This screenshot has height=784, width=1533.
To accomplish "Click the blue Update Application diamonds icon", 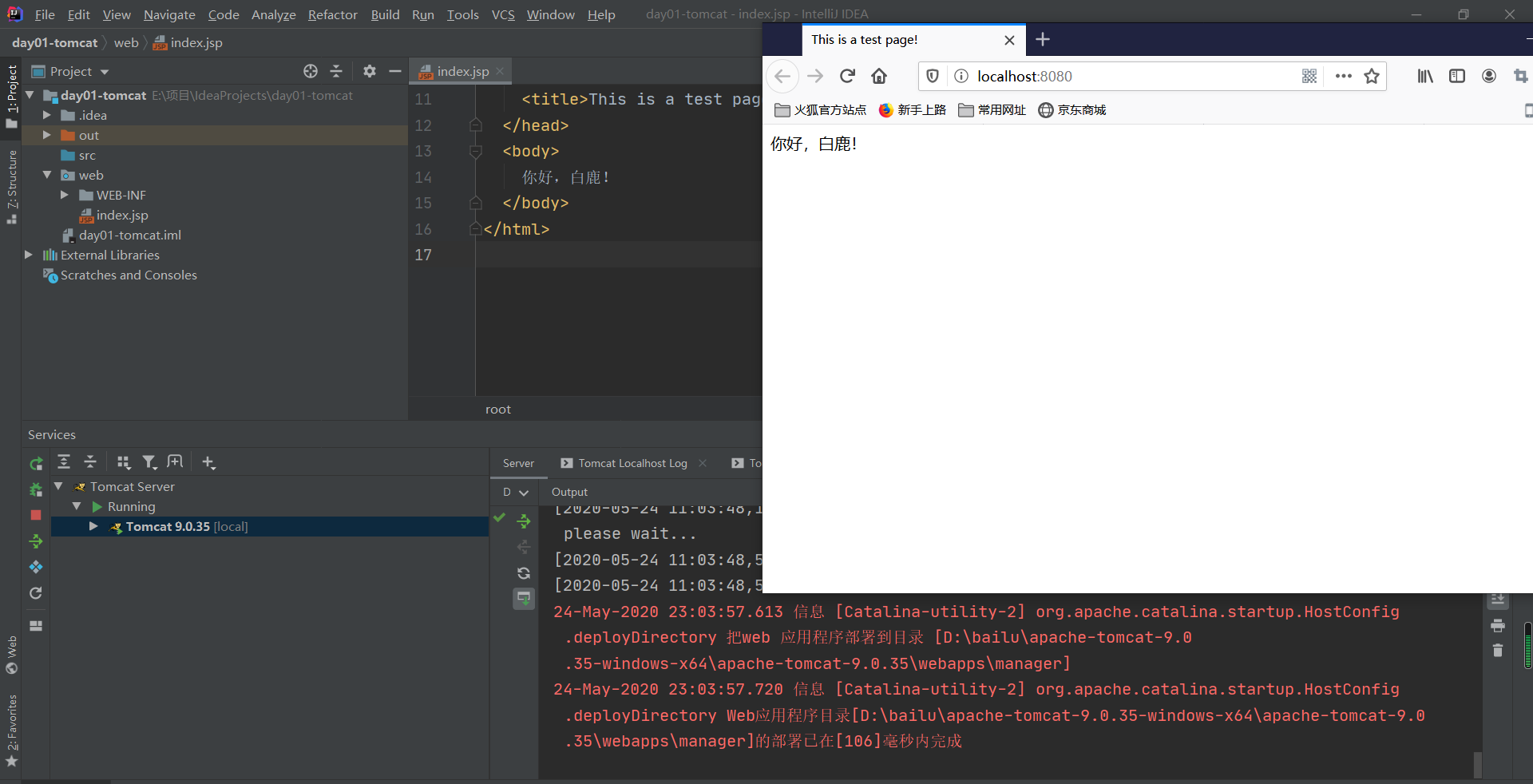I will click(x=36, y=567).
